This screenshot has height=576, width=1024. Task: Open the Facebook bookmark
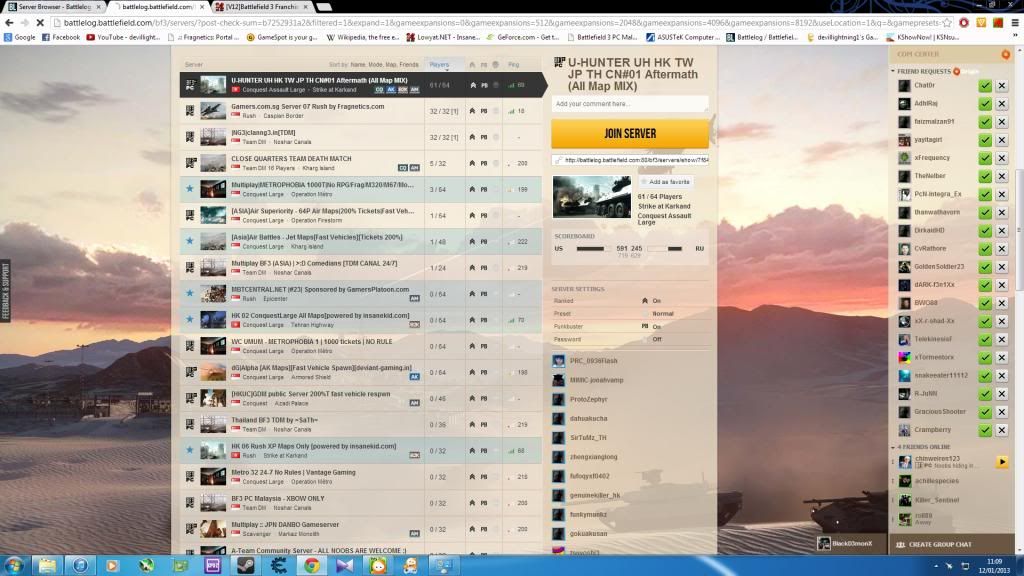pos(61,37)
